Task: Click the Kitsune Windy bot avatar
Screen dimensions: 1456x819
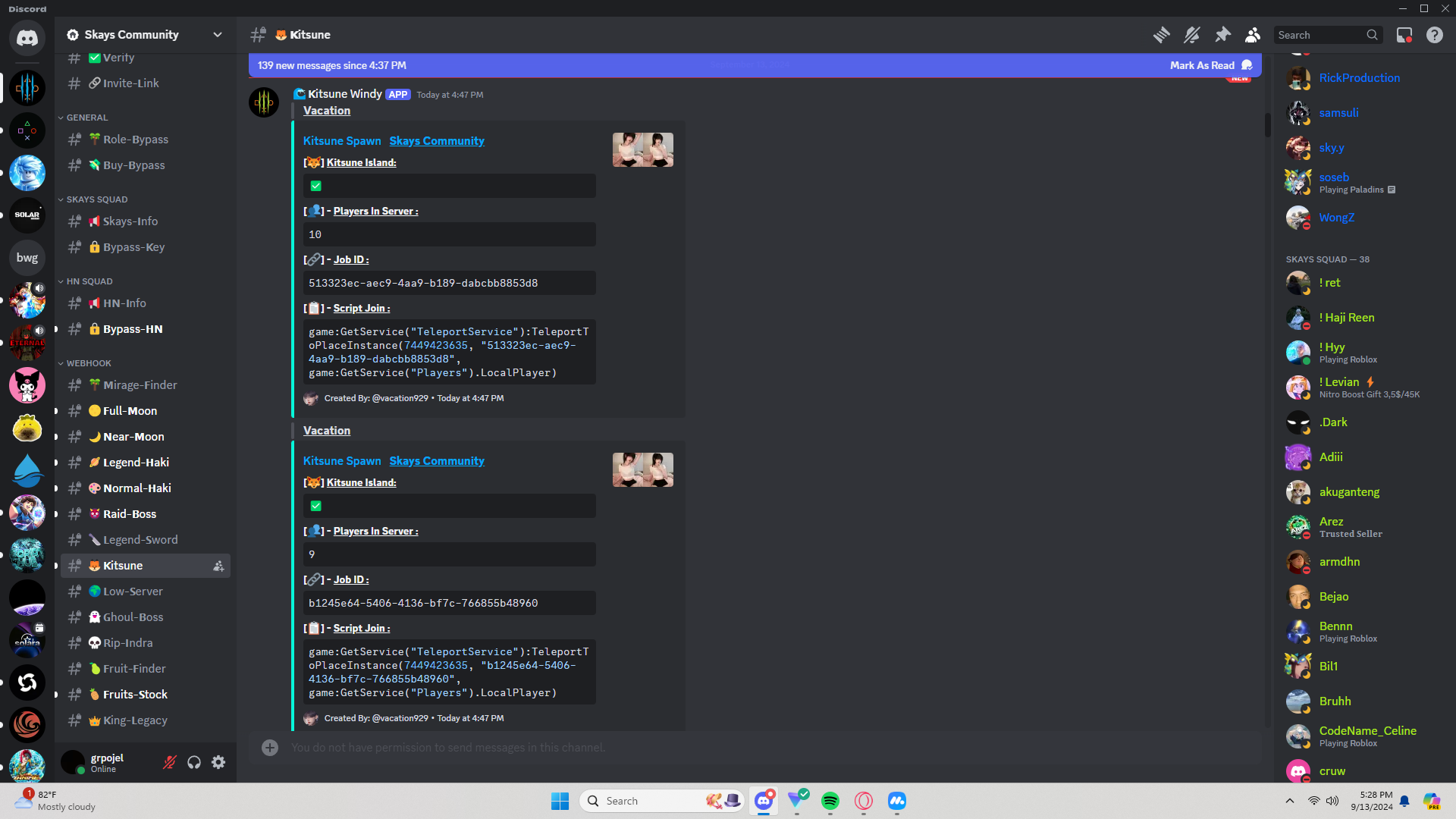Action: point(264,102)
